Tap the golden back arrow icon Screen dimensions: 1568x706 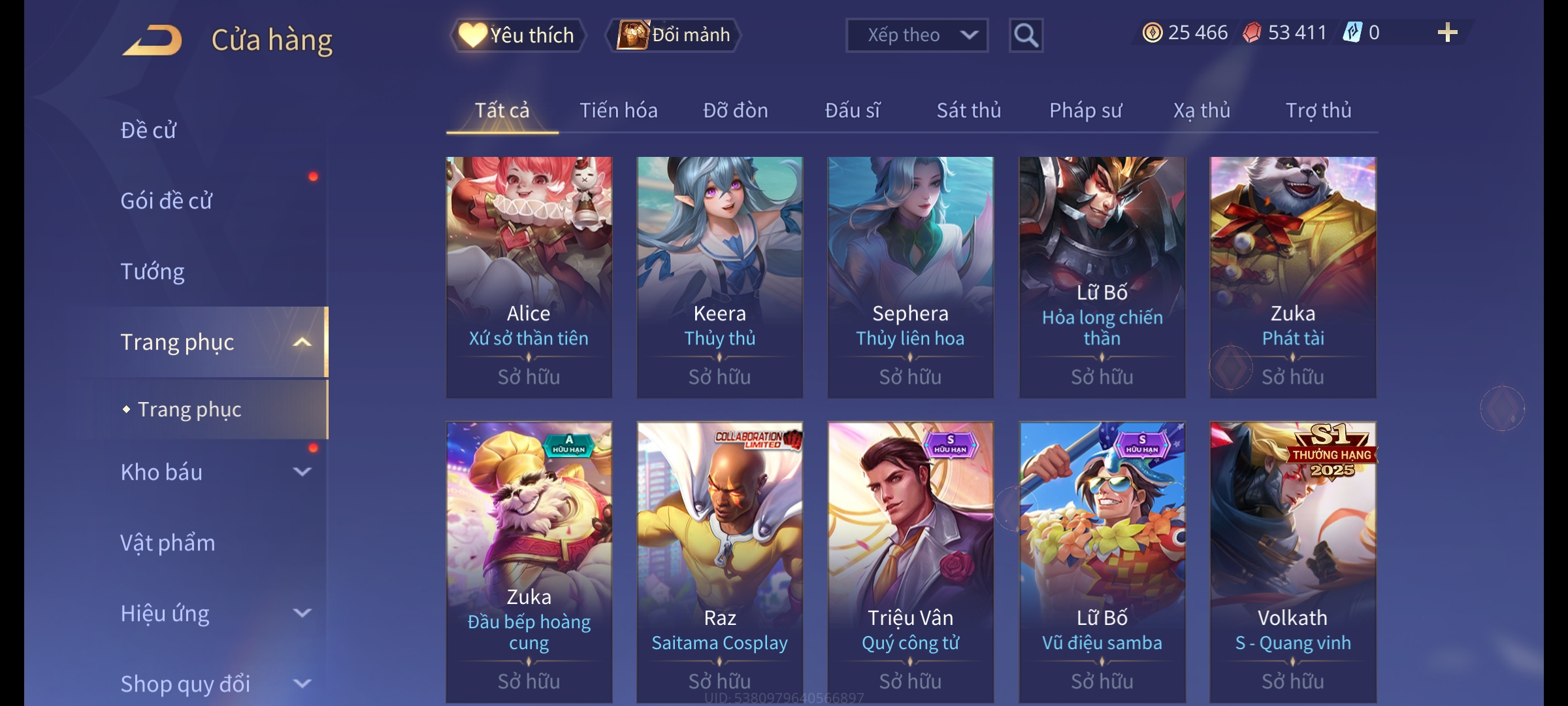pos(152,40)
